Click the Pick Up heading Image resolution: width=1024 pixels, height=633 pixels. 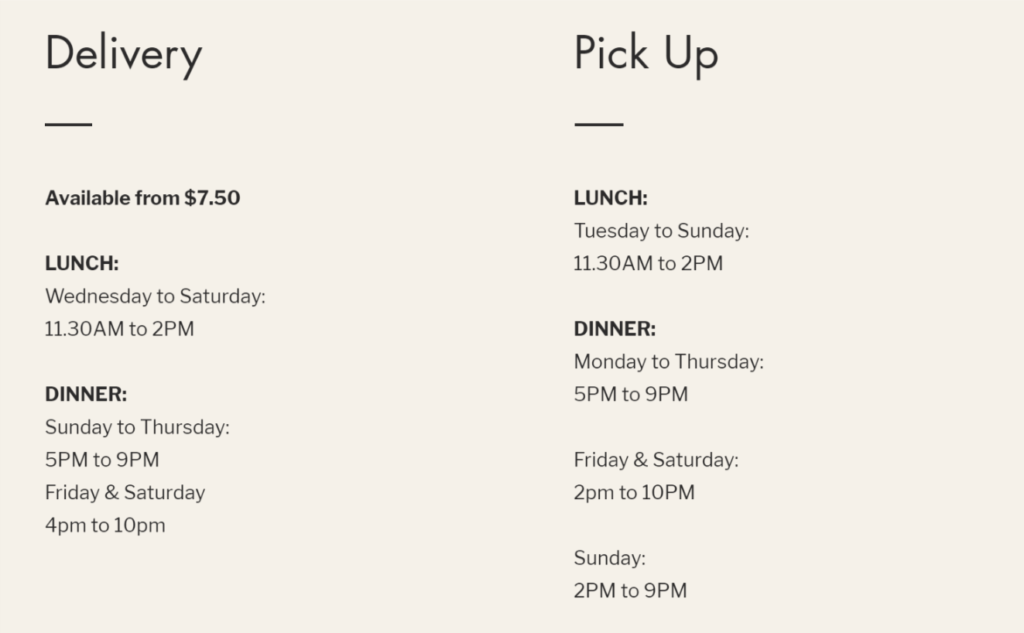pyautogui.click(x=645, y=53)
